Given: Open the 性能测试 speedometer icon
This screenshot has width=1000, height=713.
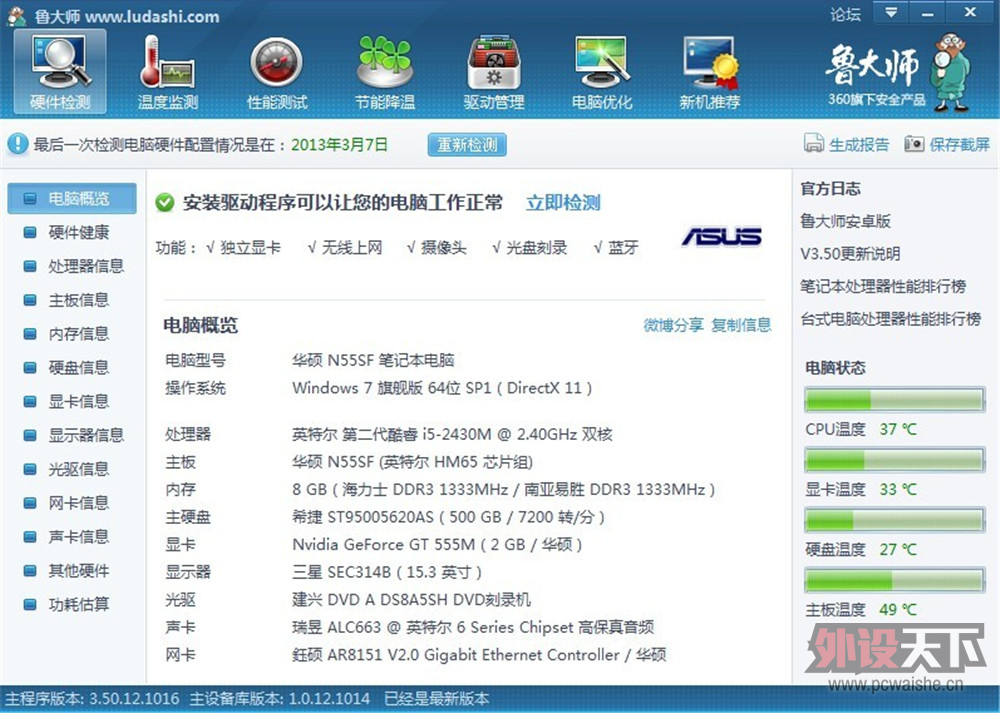Looking at the screenshot, I should click(277, 71).
